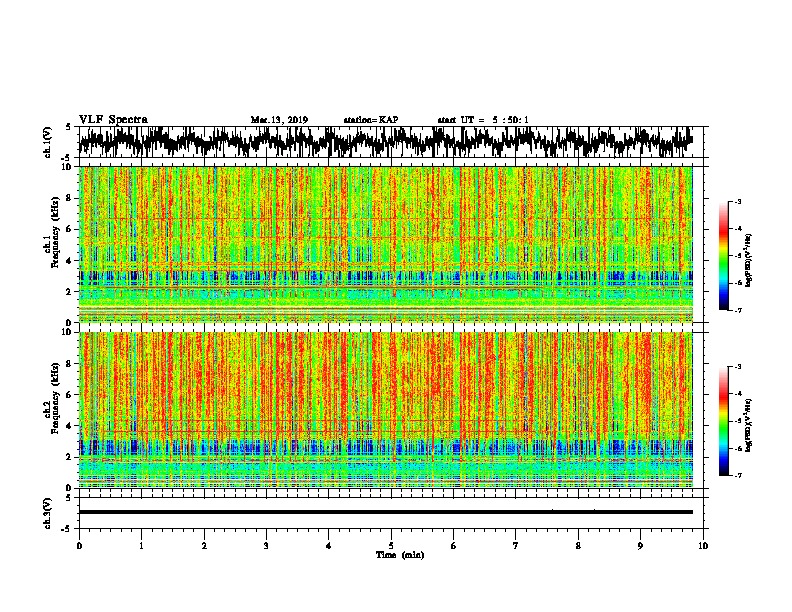The height and width of the screenshot is (612, 792).
Task: Select ch.1 "Frequency (kHz)" axis label
Action: (x=55, y=232)
